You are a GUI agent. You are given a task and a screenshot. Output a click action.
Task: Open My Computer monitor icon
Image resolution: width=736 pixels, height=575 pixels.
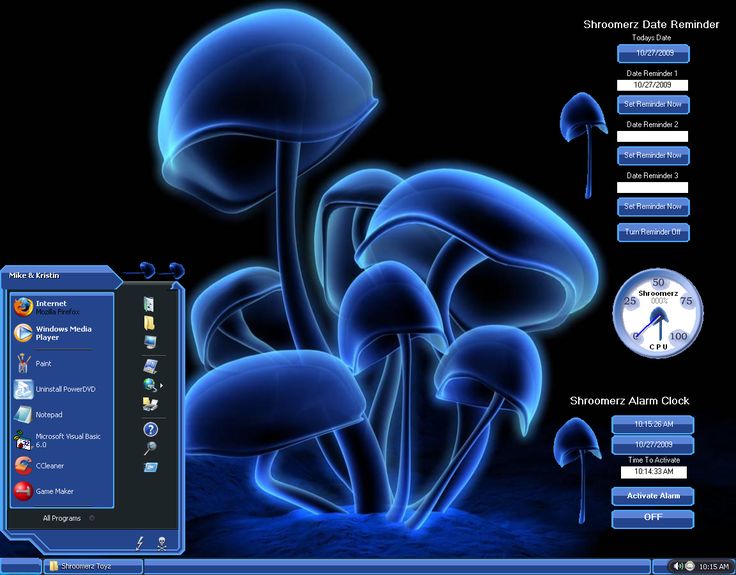[150, 341]
